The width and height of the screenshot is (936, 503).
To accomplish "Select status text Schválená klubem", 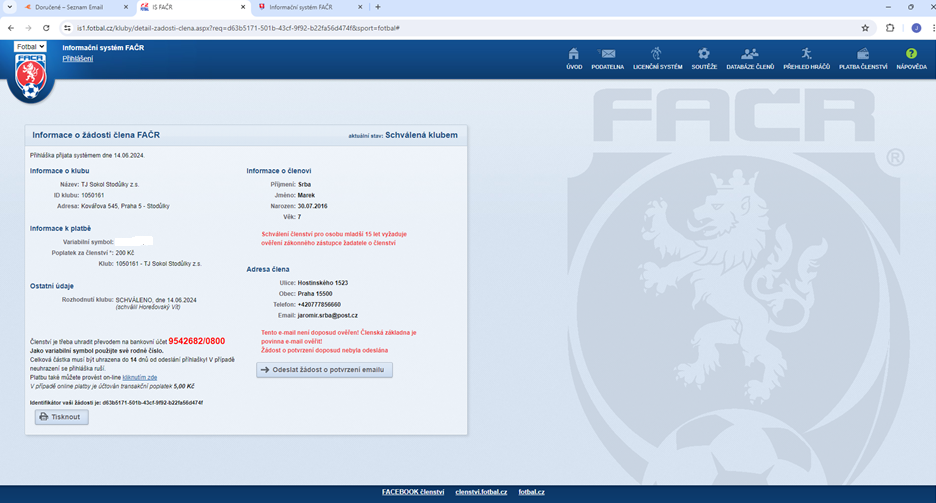I will [x=421, y=135].
